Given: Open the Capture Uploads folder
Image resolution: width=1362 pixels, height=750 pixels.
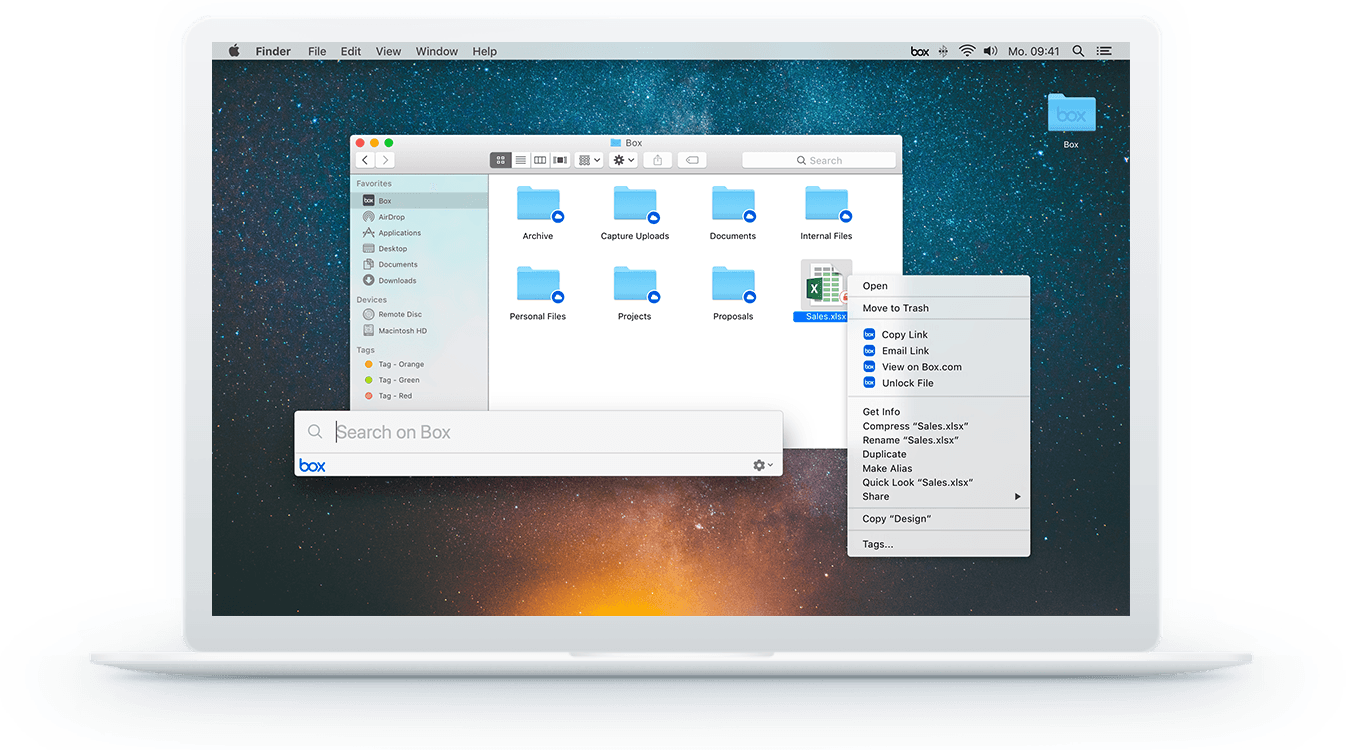Looking at the screenshot, I should (x=635, y=205).
